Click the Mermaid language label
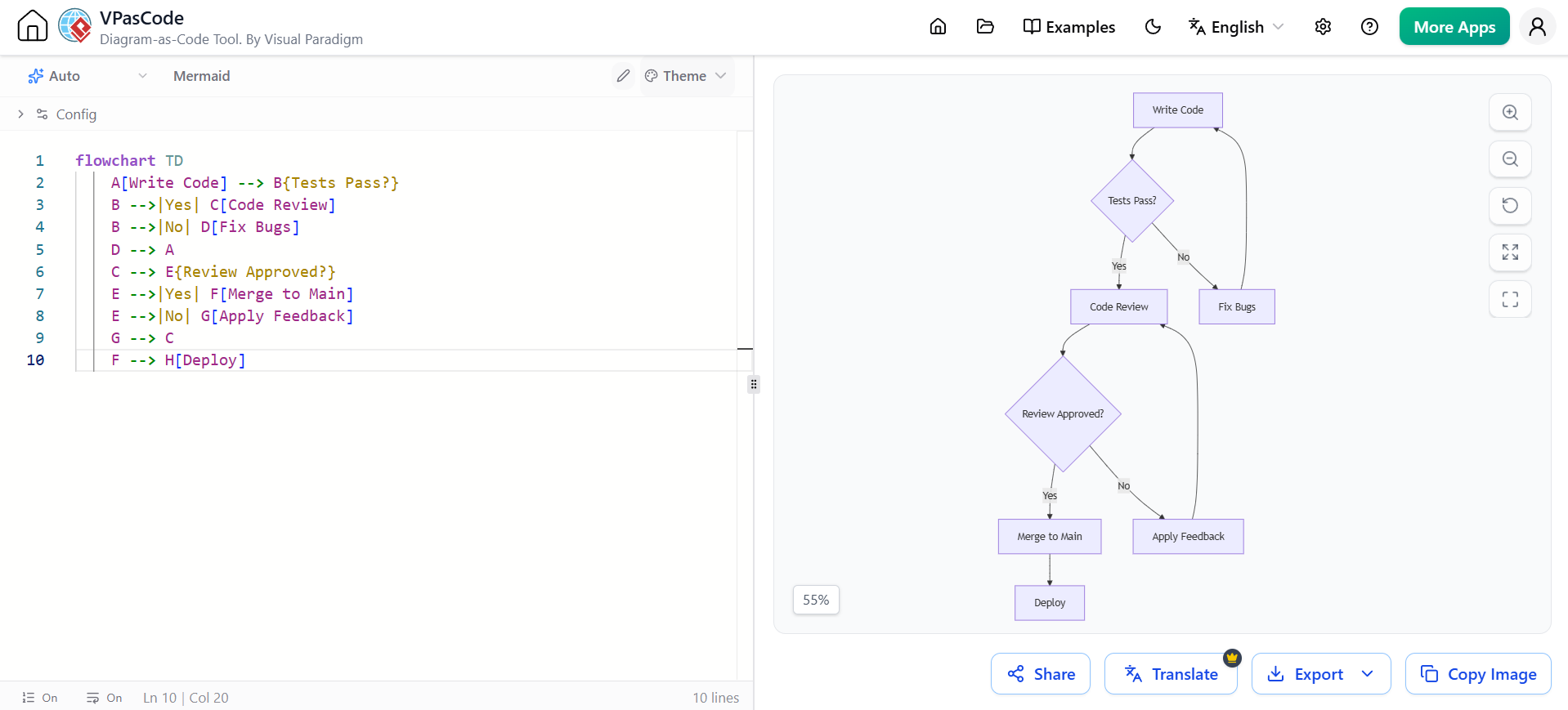Viewport: 1568px width, 710px height. pos(201,76)
